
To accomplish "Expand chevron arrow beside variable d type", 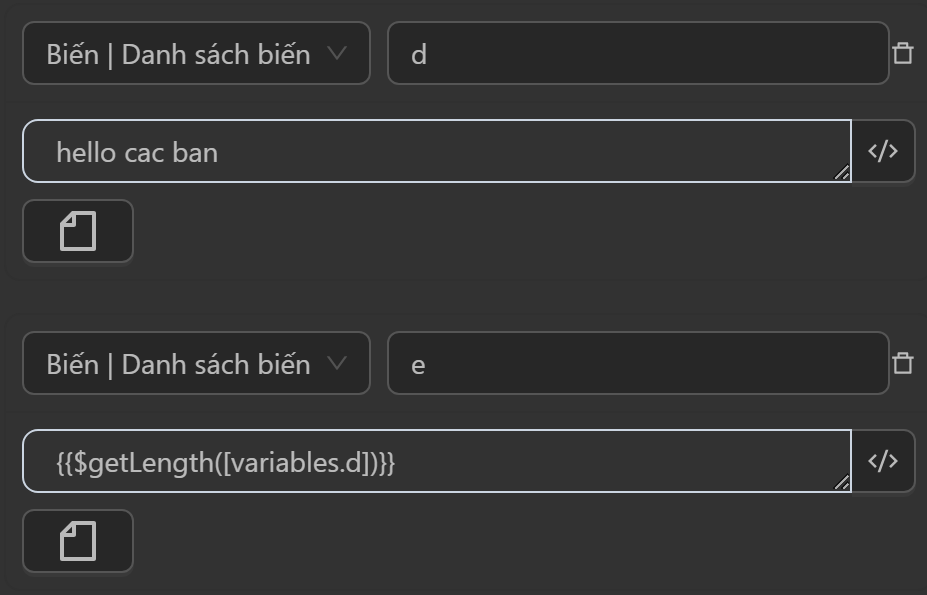I will pyautogui.click(x=338, y=53).
